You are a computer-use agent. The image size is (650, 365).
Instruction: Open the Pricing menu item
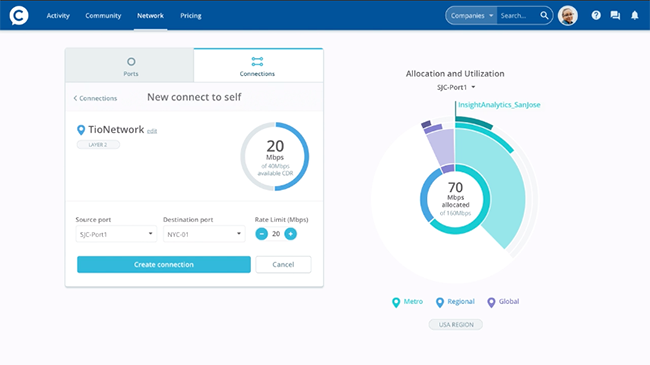[191, 16]
